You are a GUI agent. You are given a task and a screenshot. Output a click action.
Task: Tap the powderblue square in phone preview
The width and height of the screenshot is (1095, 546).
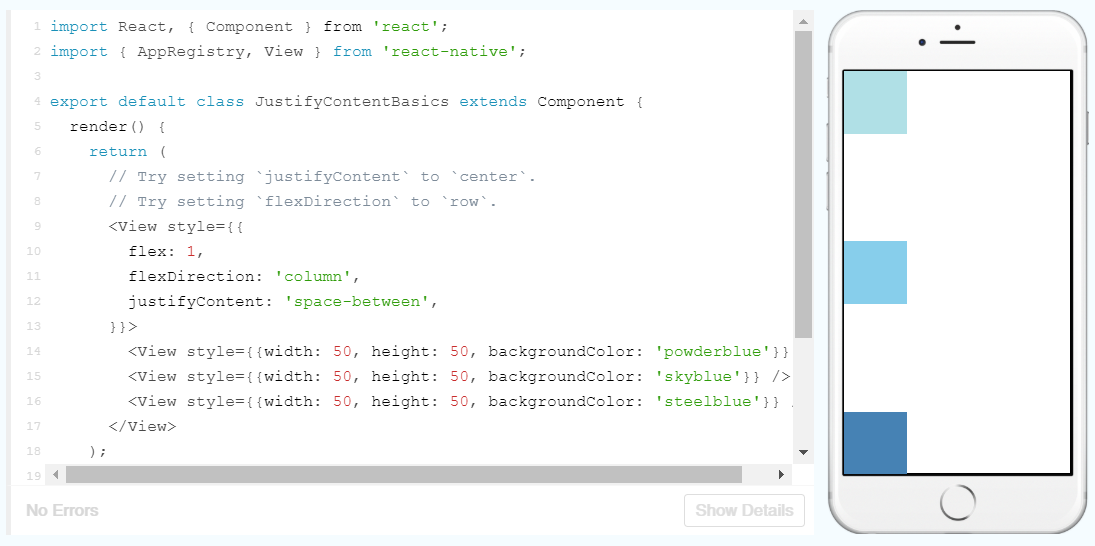875,102
